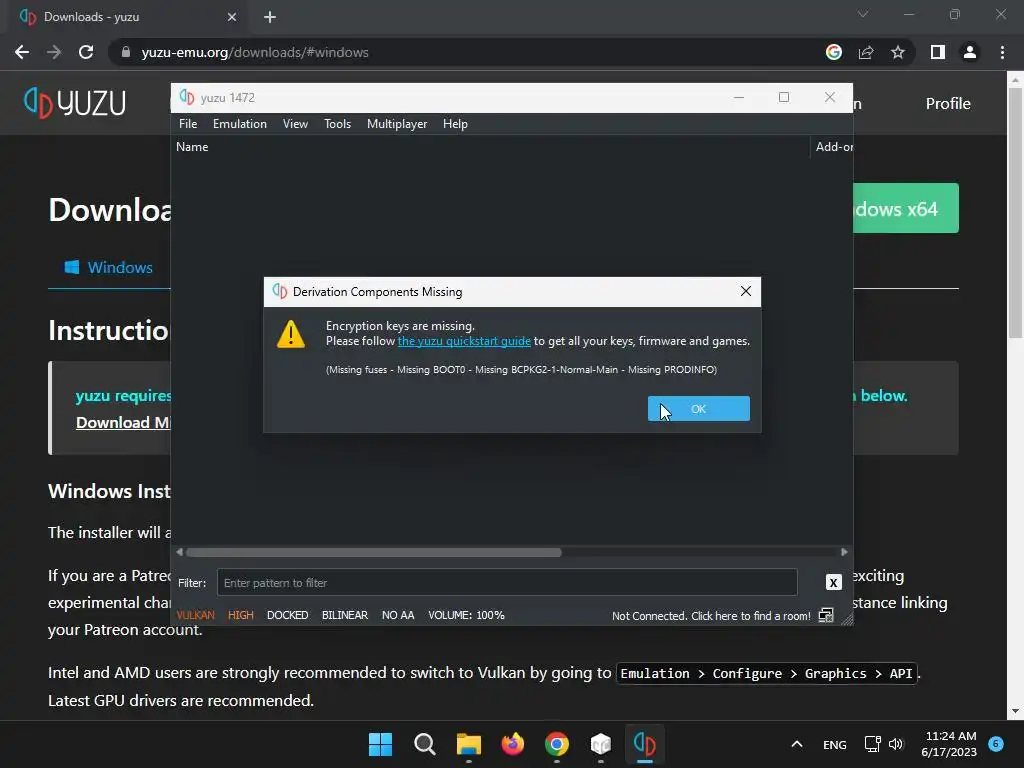Viewport: 1024px width, 768px height.
Task: Reload the yuzu downloads page
Action: [x=86, y=52]
